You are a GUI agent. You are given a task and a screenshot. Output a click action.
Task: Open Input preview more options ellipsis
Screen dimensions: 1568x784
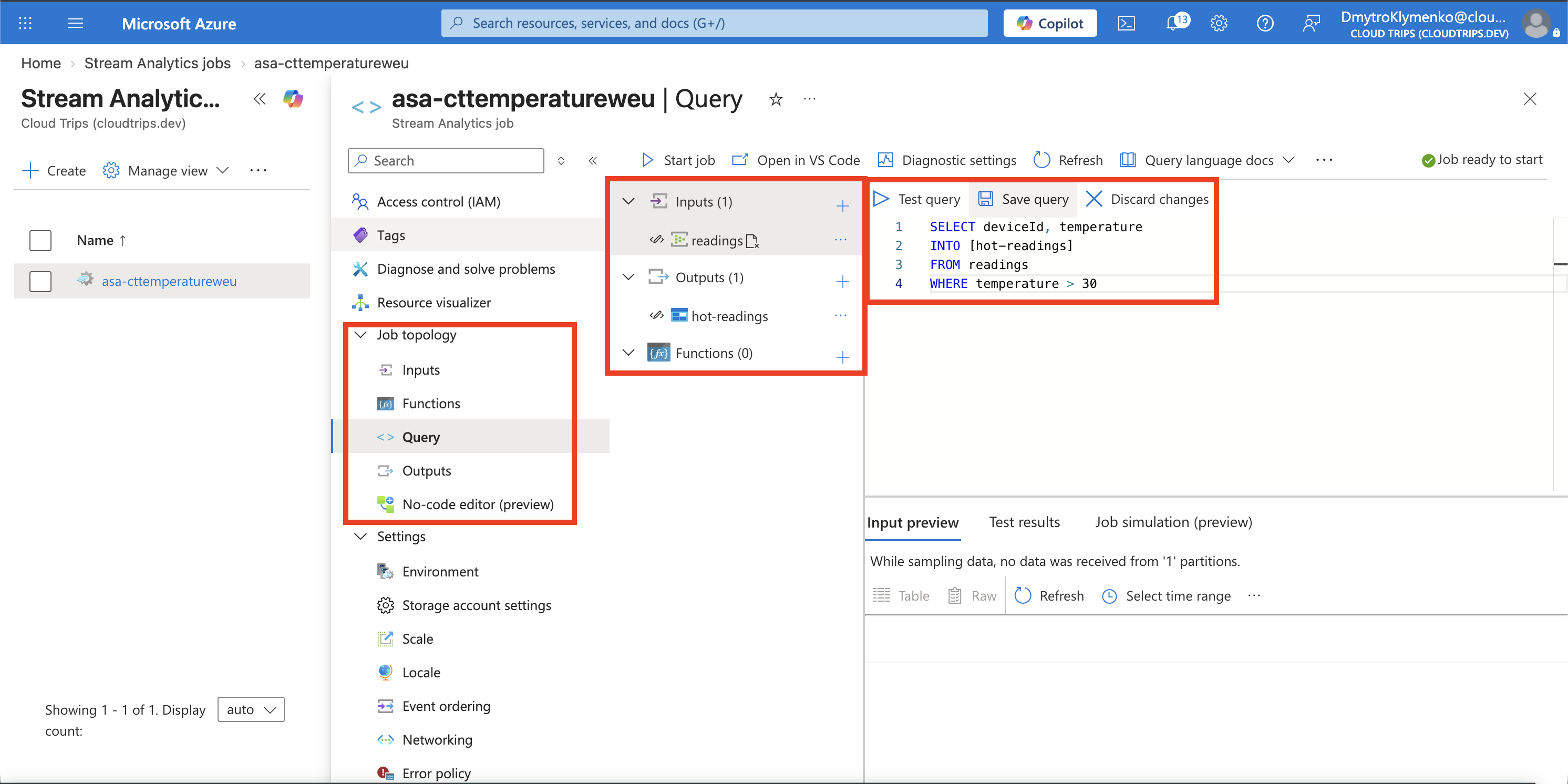pyautogui.click(x=1254, y=595)
